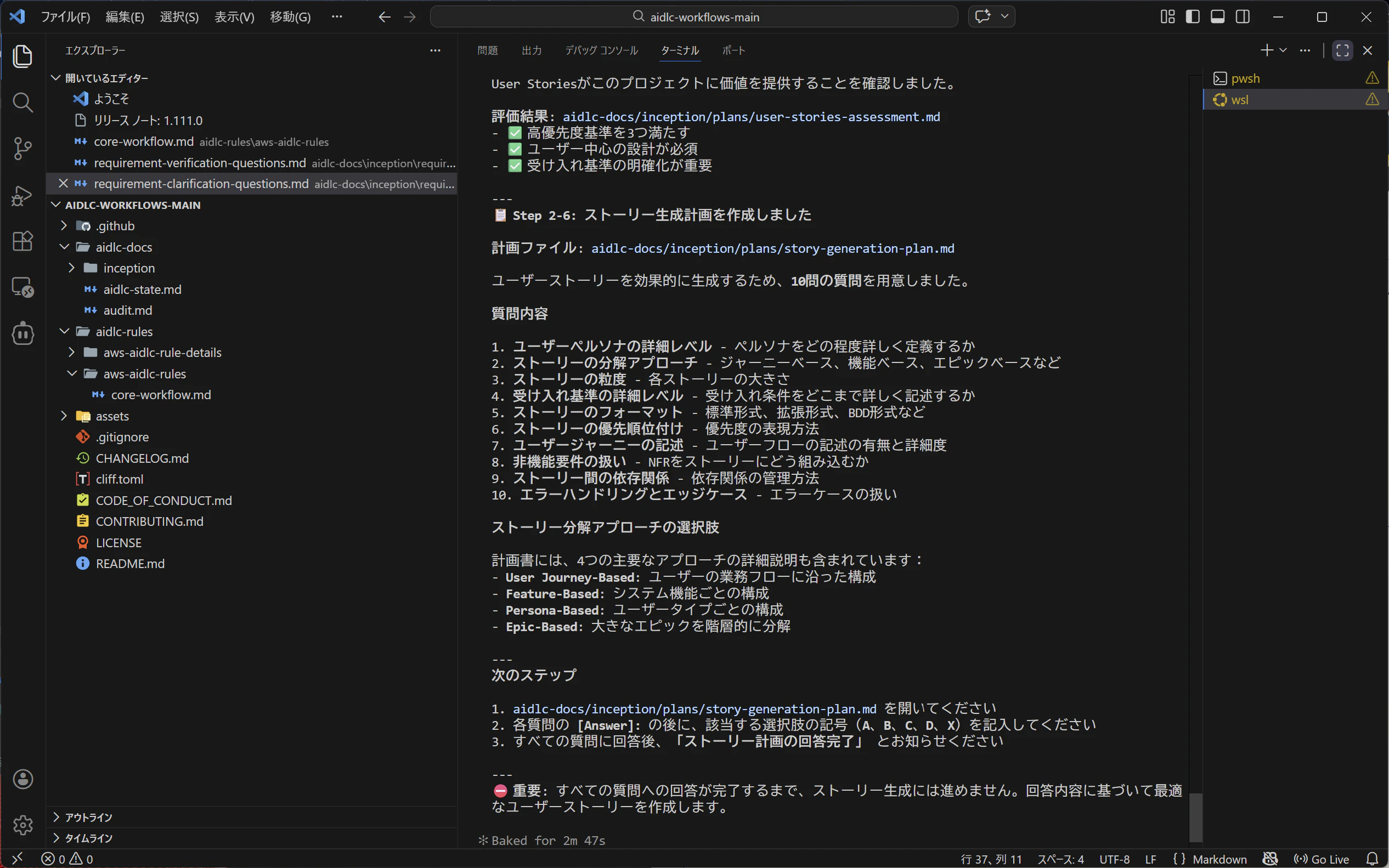The image size is (1389, 868).
Task: Click the Copilot status icon in status bar
Action: (x=1269, y=859)
